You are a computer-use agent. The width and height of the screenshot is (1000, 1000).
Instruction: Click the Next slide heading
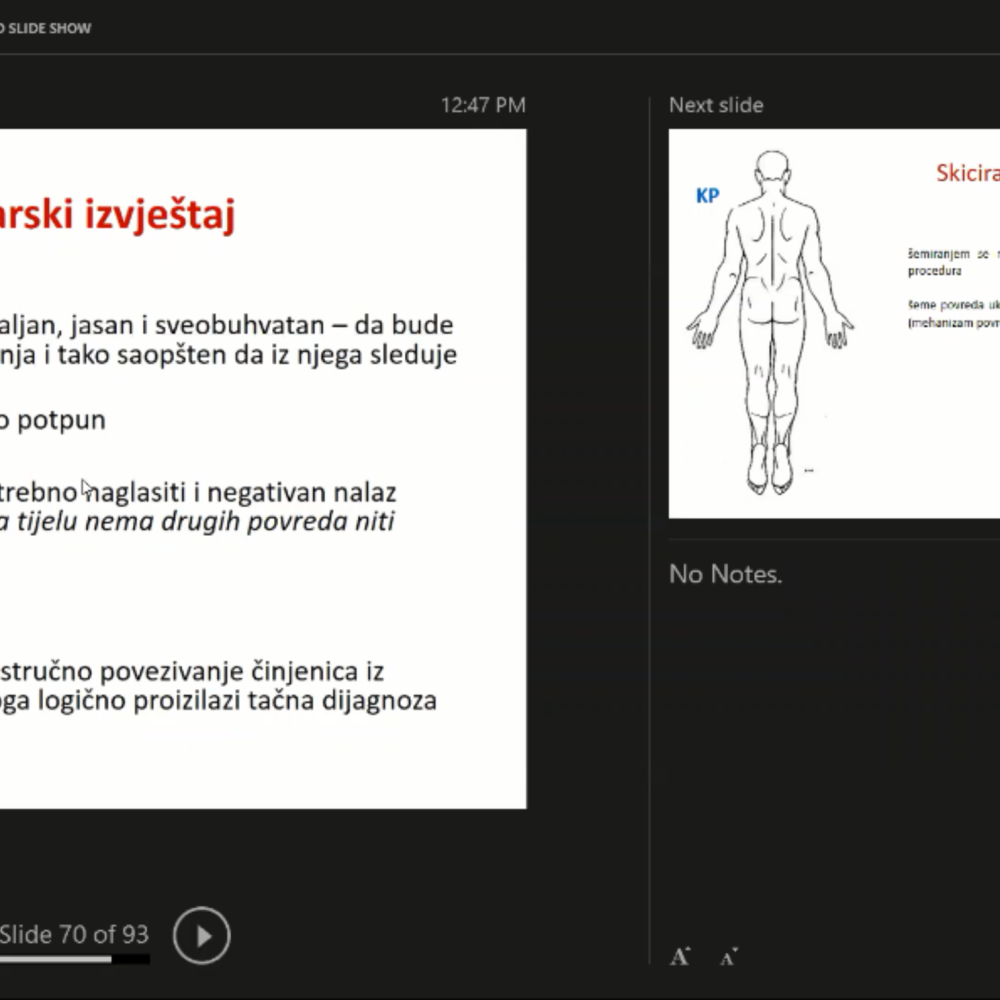[x=716, y=105]
